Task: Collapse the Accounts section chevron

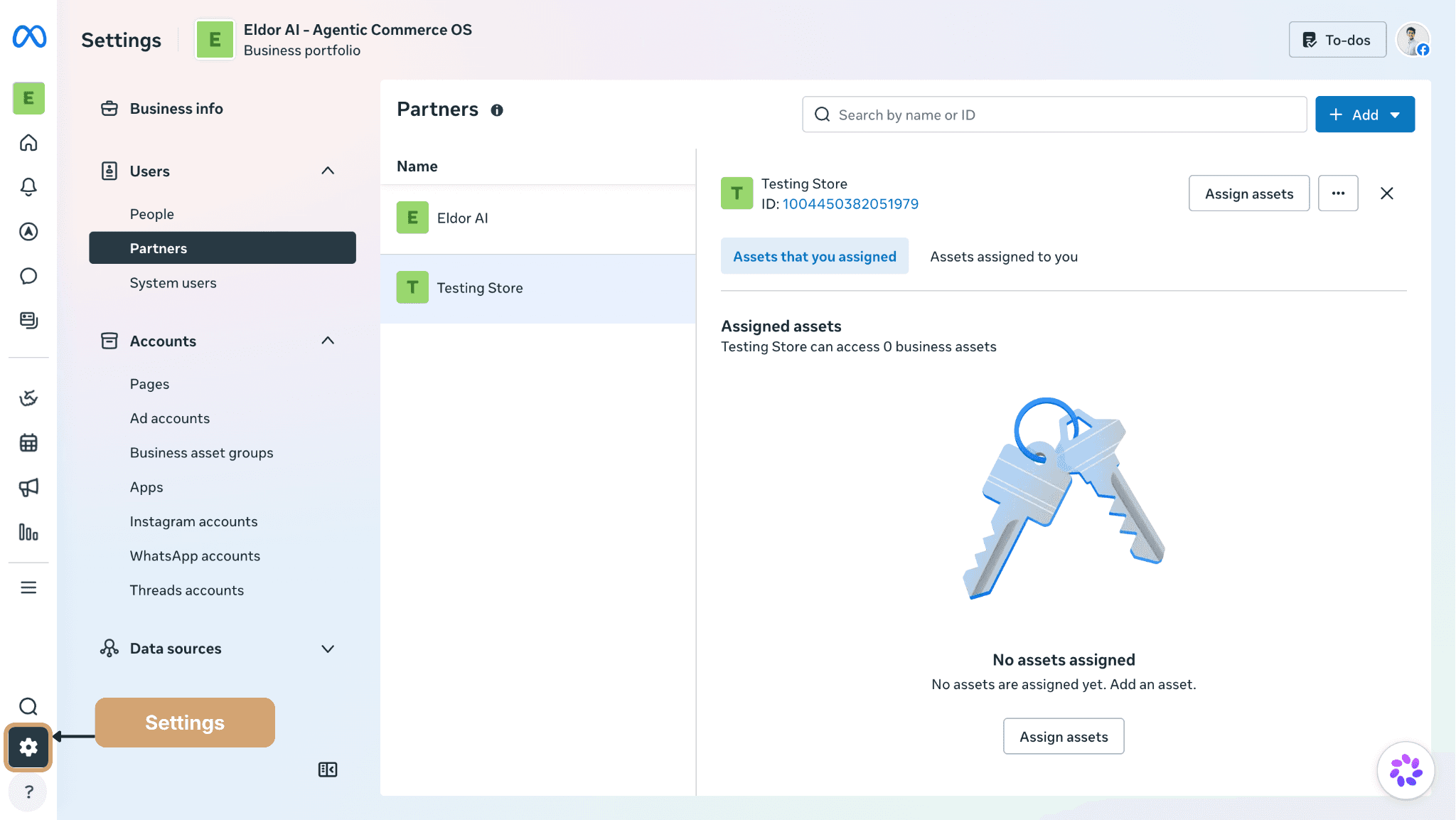Action: pos(328,341)
